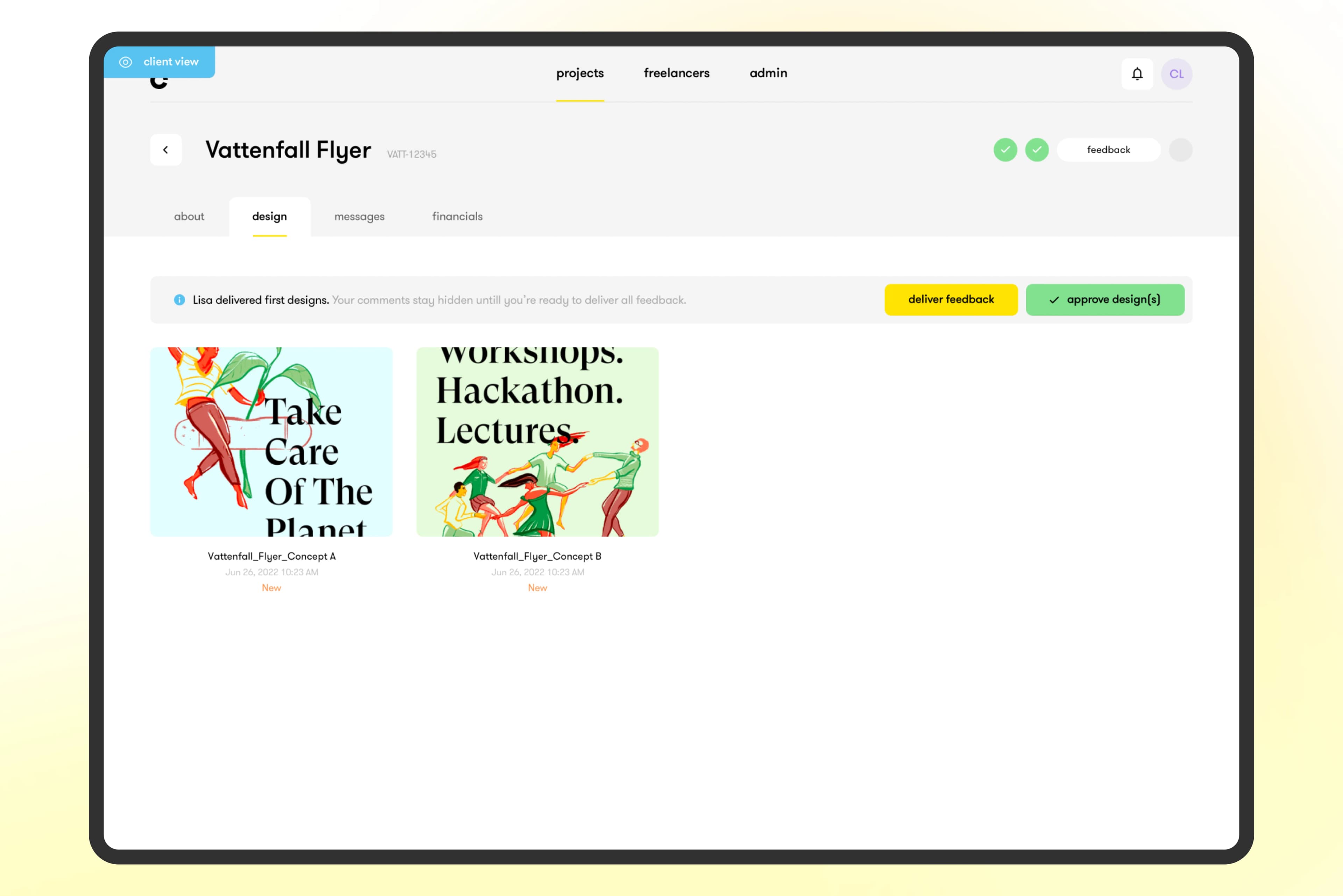Click the CL user avatar

tap(1176, 74)
